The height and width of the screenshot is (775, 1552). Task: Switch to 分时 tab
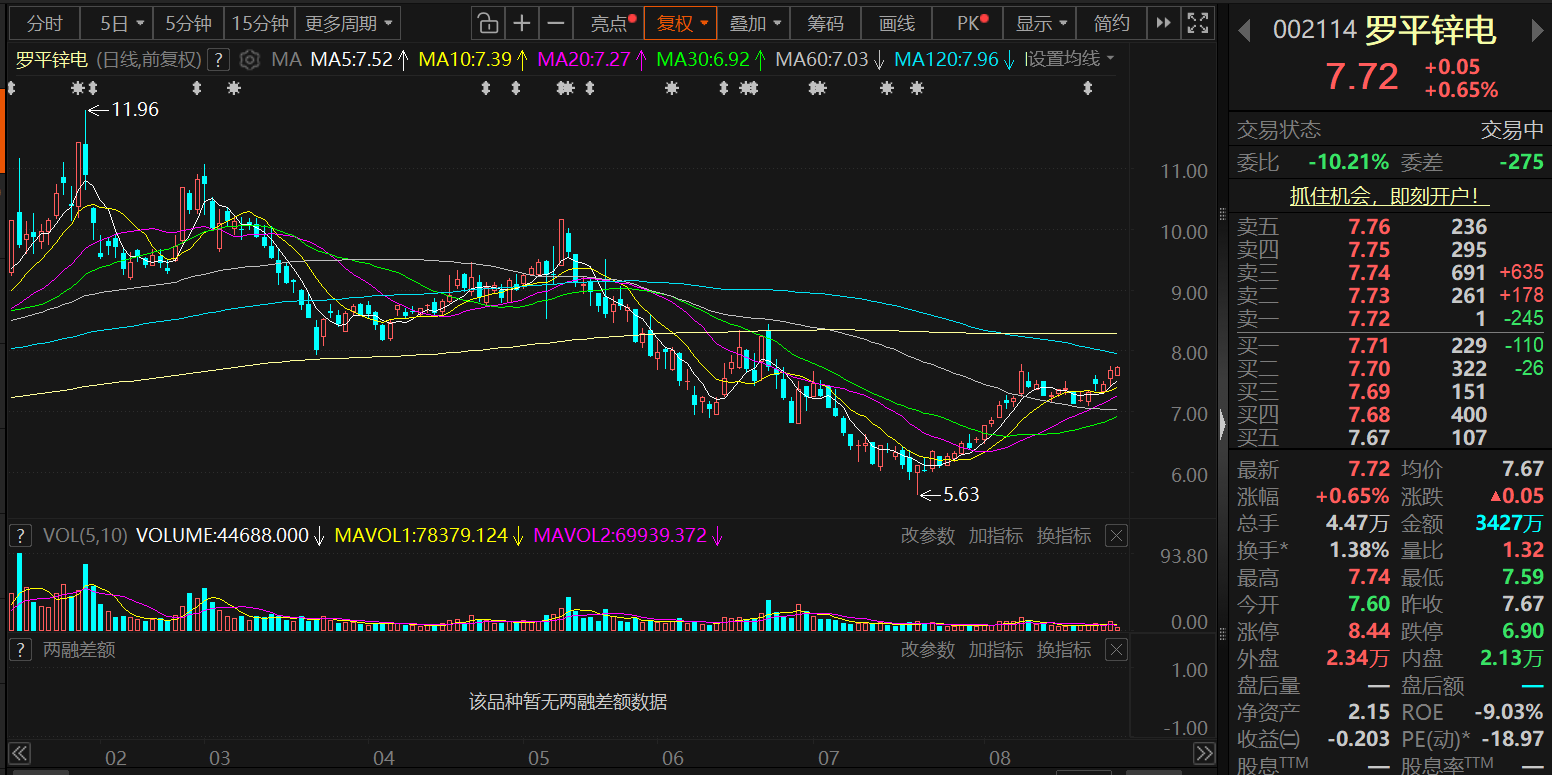click(45, 23)
